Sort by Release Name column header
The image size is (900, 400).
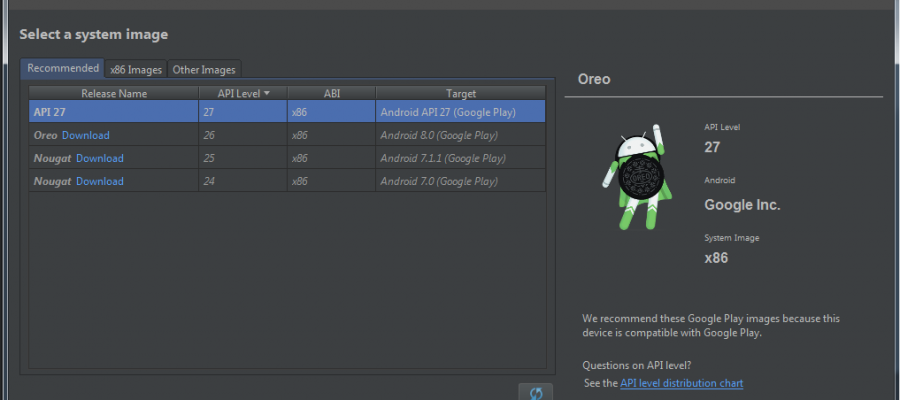pos(114,93)
